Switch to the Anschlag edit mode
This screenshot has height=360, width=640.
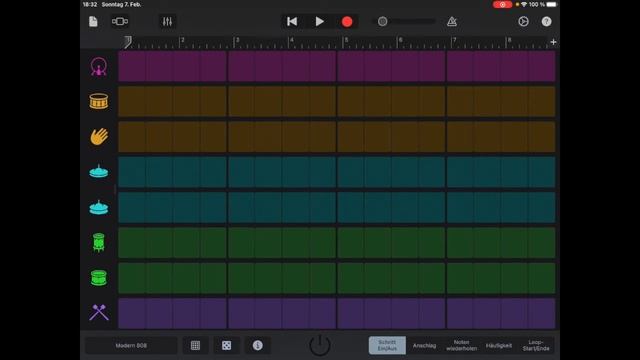pyautogui.click(x=424, y=345)
